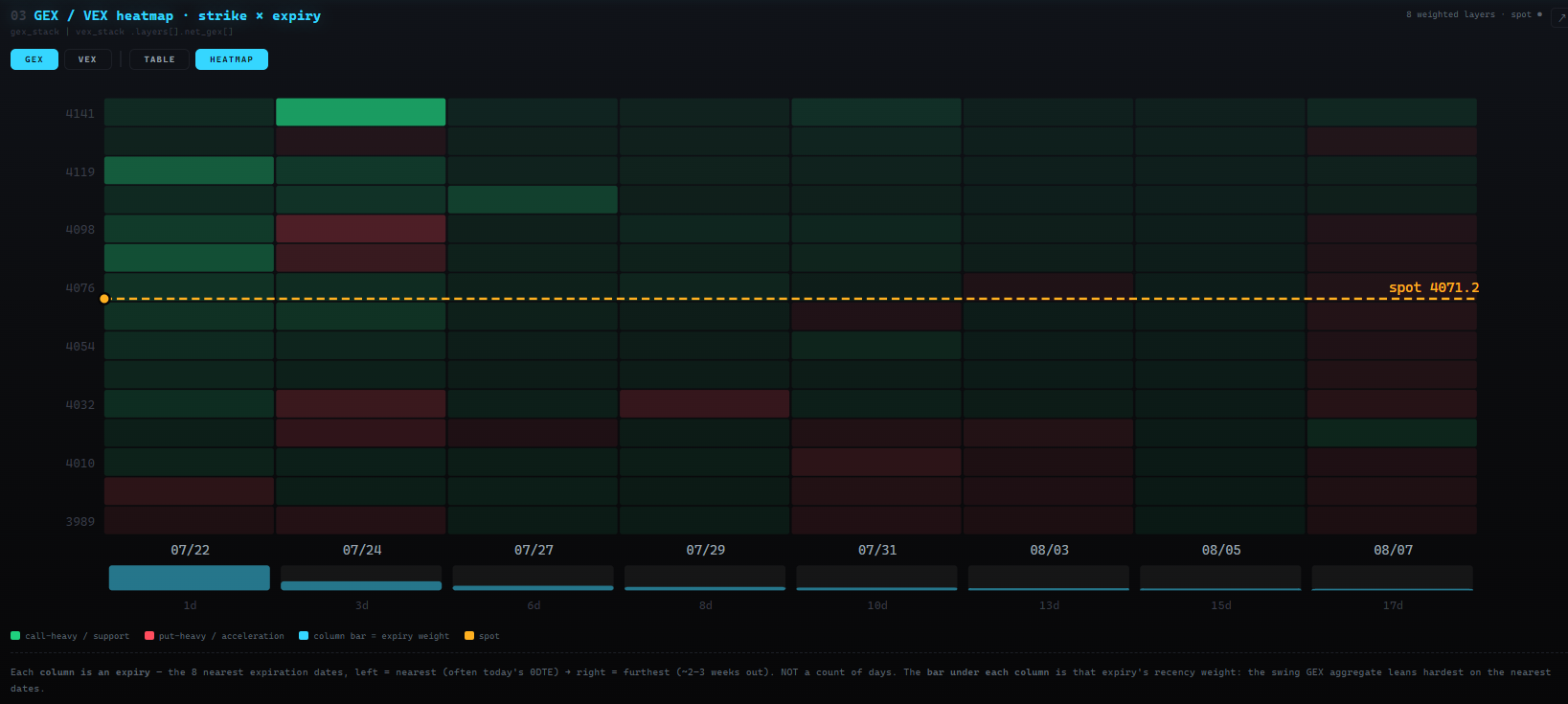Viewport: 1568px width, 704px height.
Task: Click green 4054 cell in 07/31 column
Action: (876, 346)
